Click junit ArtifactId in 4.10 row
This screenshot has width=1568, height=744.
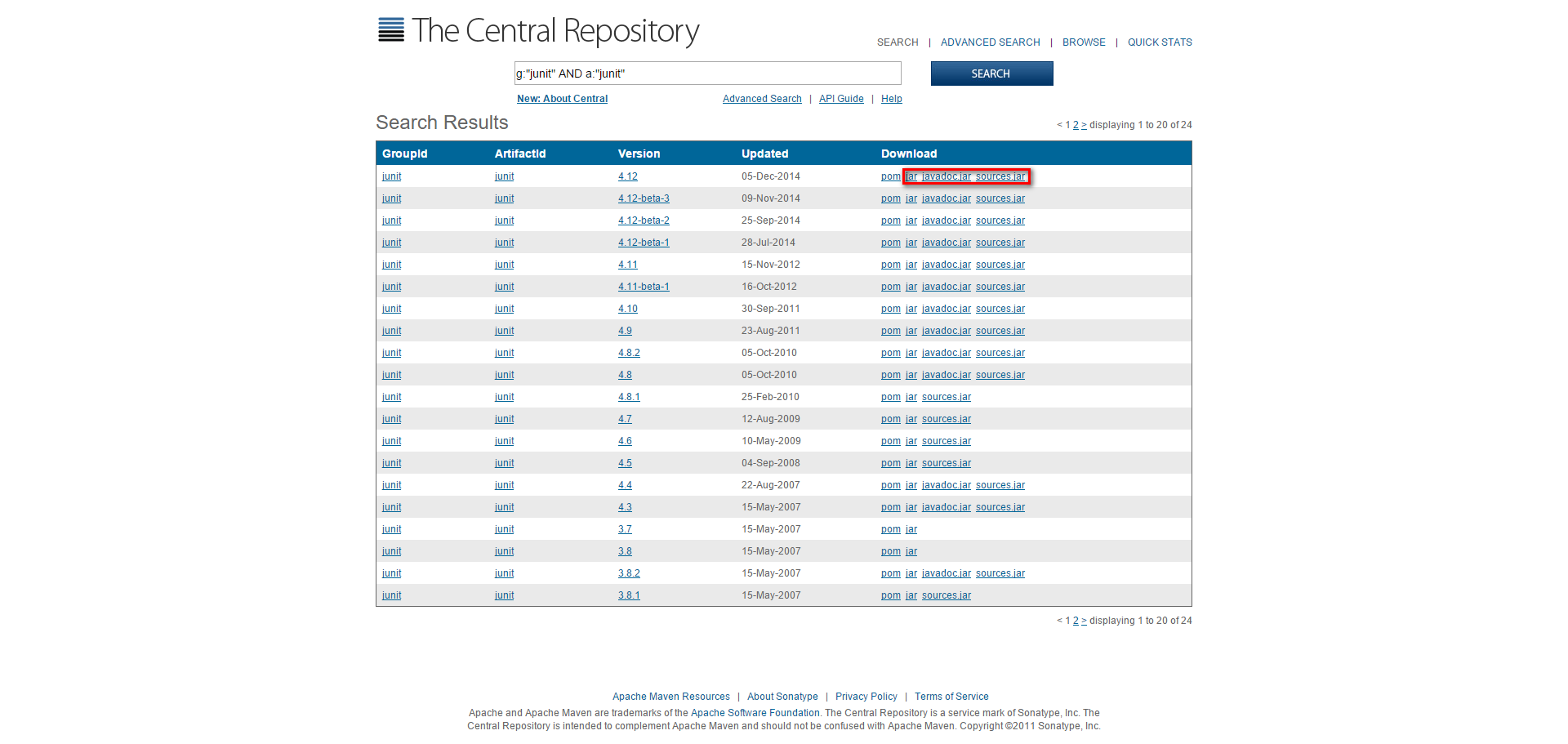coord(505,309)
